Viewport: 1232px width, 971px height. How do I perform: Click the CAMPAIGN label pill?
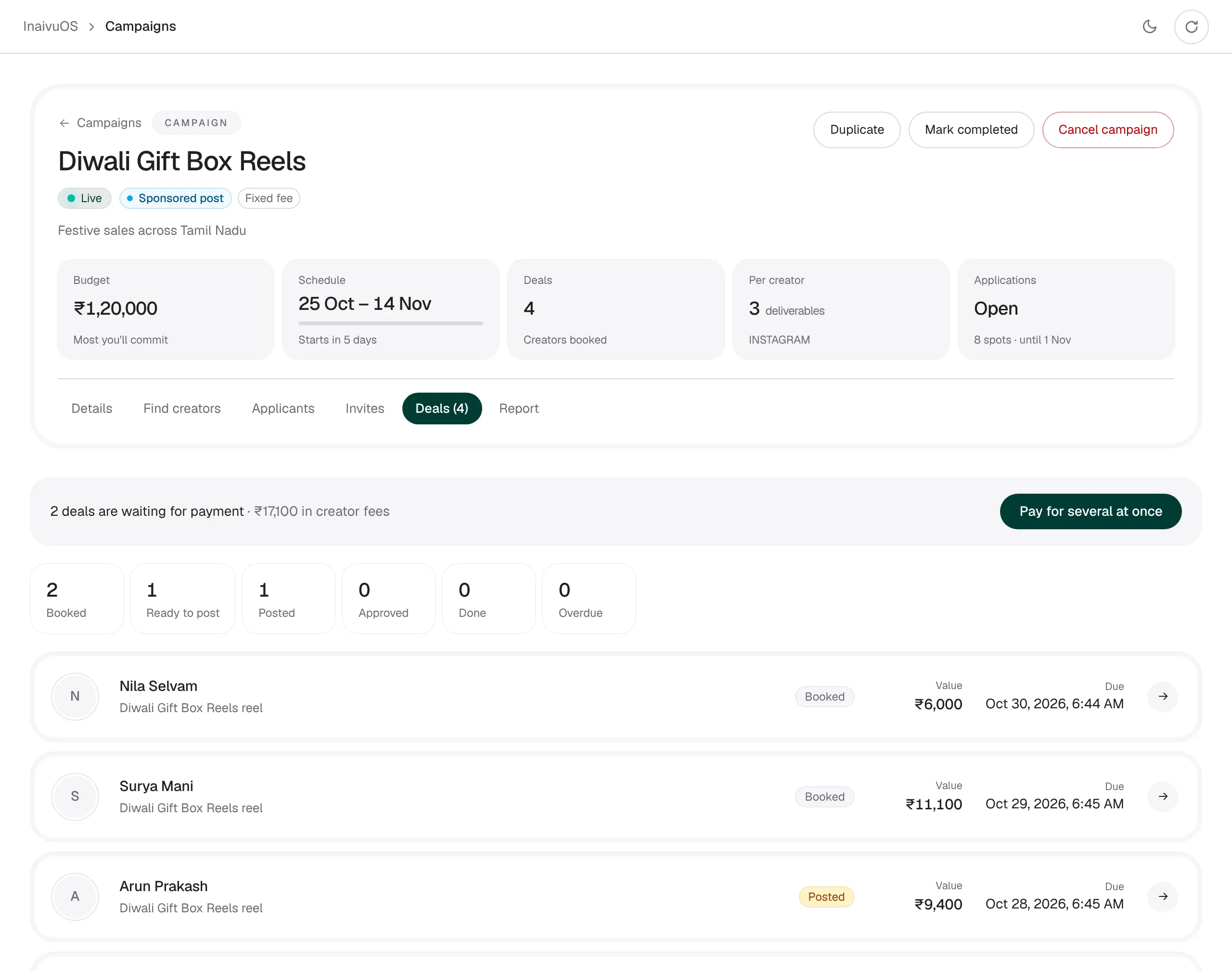pos(196,123)
